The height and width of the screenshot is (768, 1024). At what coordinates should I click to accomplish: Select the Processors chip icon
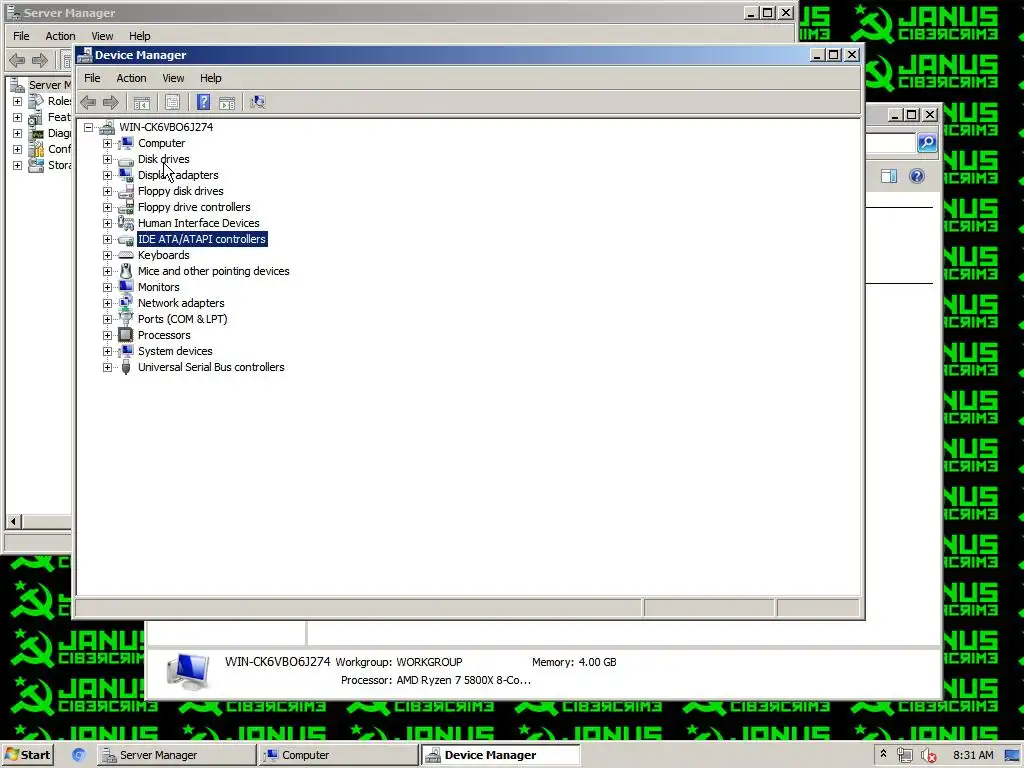coord(126,335)
